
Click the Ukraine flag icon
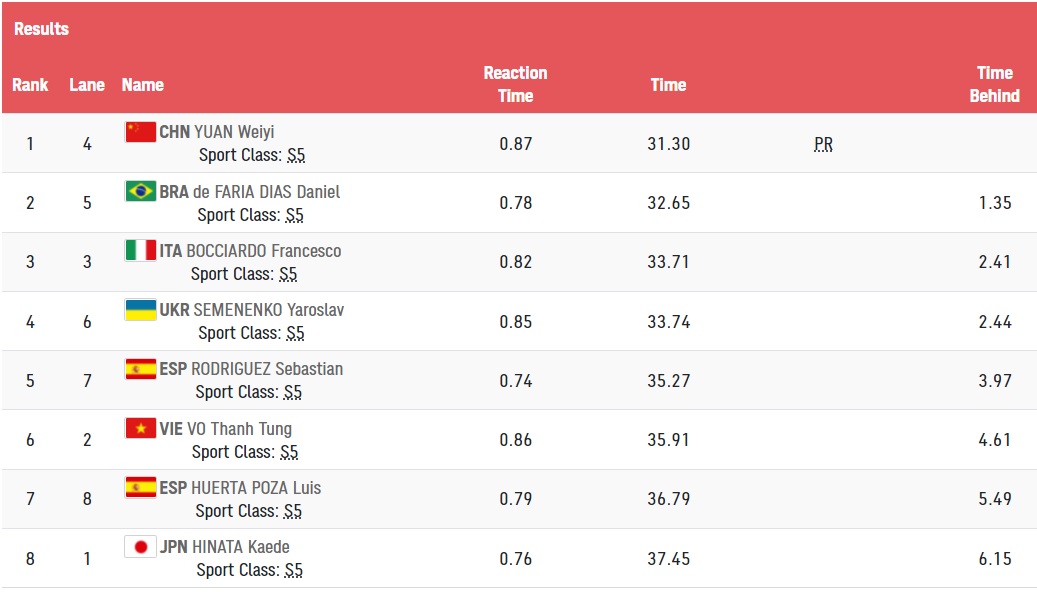[140, 310]
